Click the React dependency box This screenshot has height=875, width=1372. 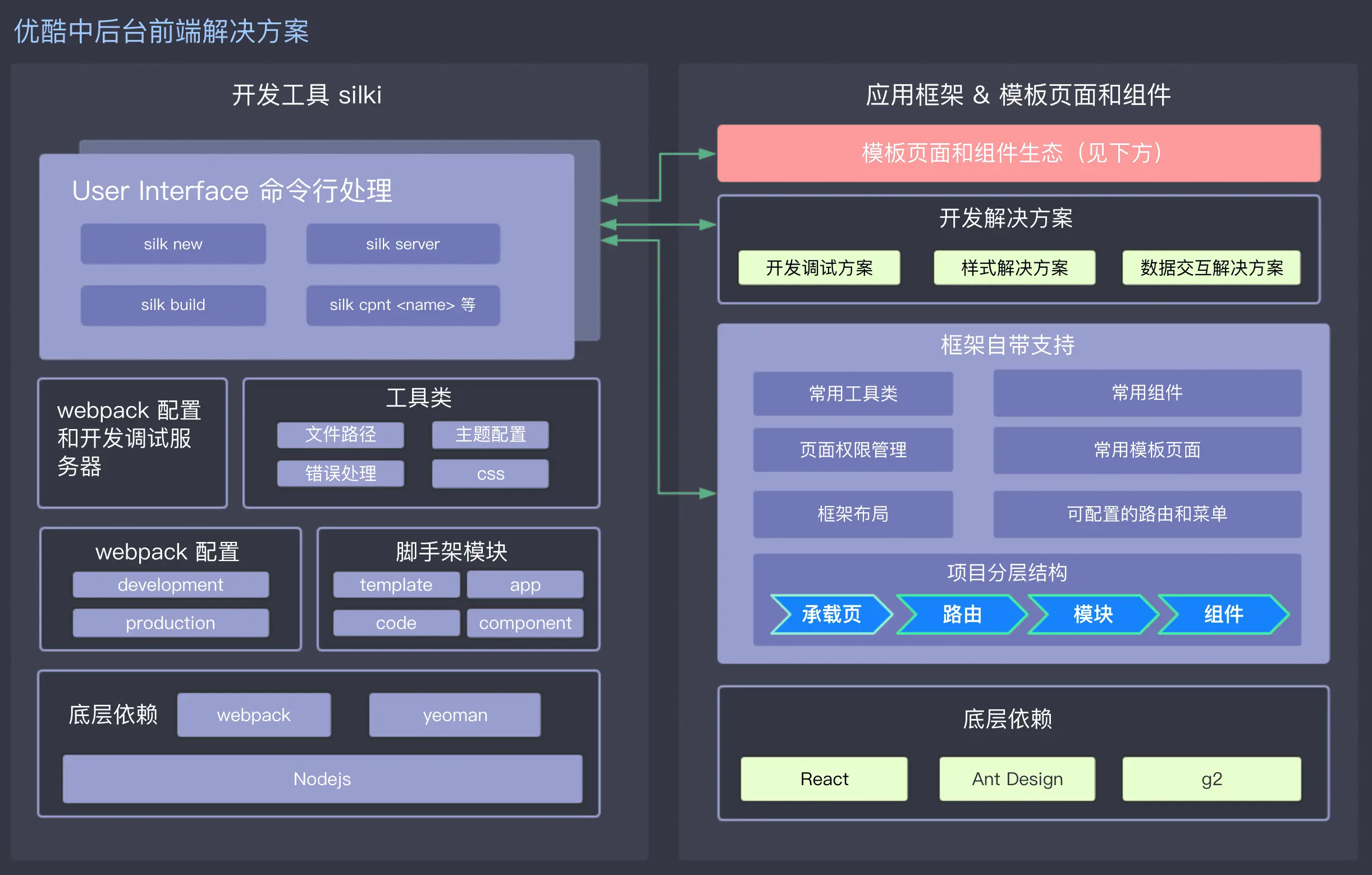[x=824, y=778]
